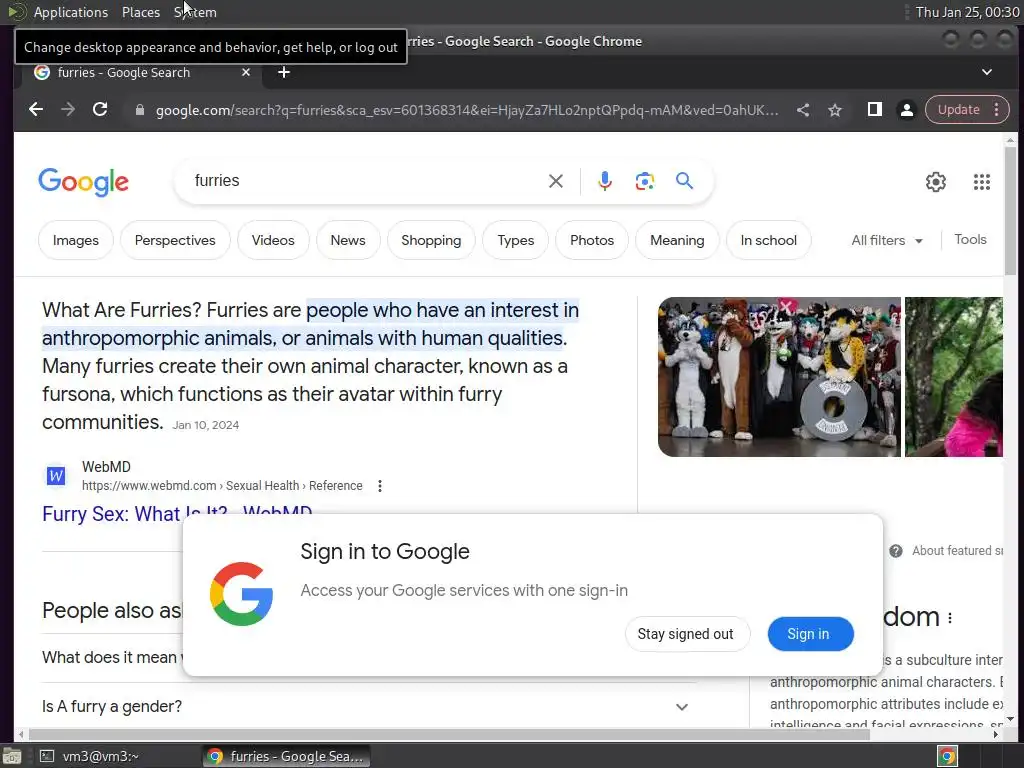Select the Images filter chip
This screenshot has height=768, width=1024.
pos(76,240)
